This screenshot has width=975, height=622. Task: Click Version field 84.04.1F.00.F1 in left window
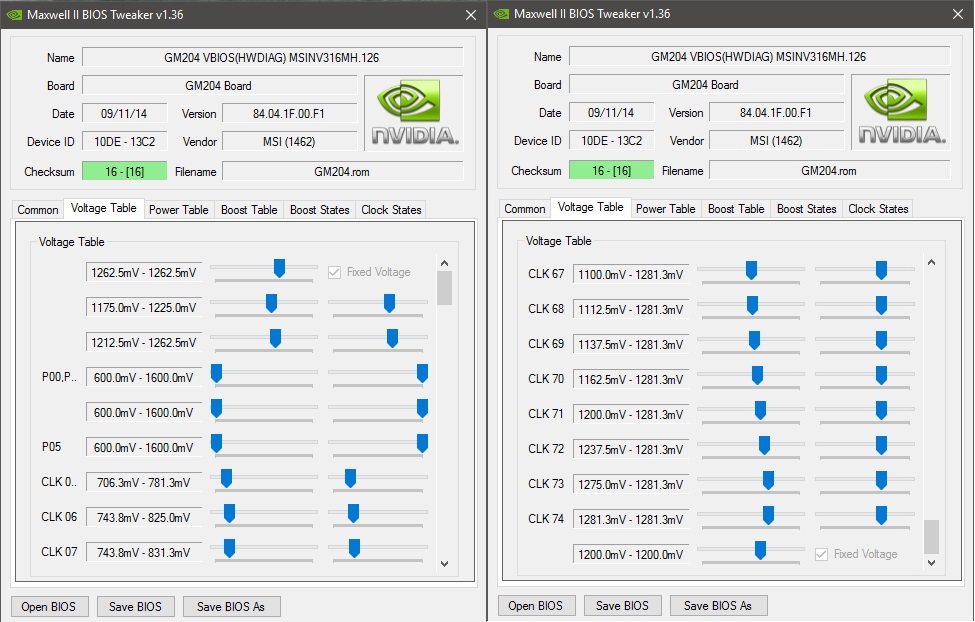tap(289, 114)
